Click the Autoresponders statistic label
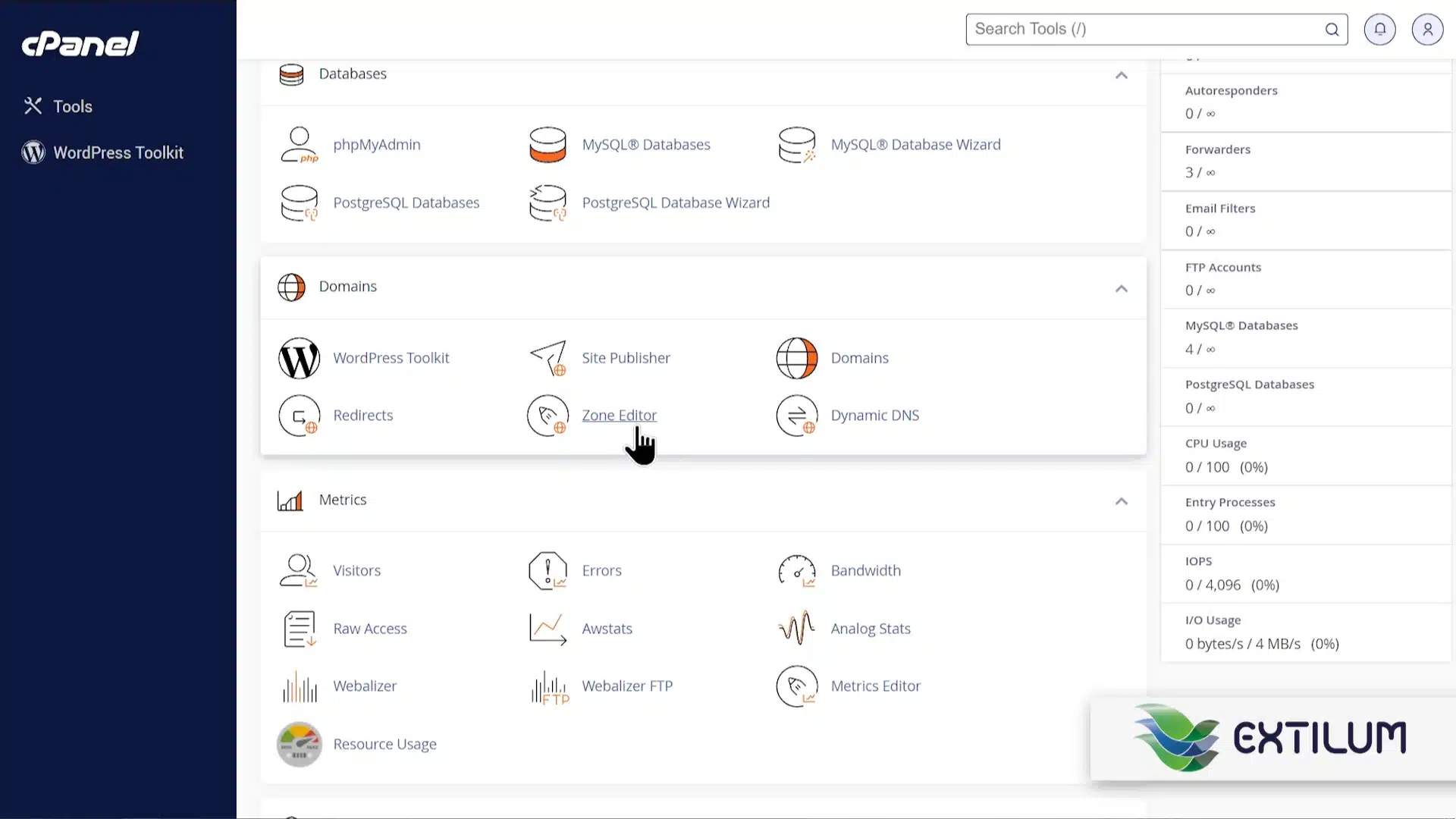1456x819 pixels. (1232, 91)
